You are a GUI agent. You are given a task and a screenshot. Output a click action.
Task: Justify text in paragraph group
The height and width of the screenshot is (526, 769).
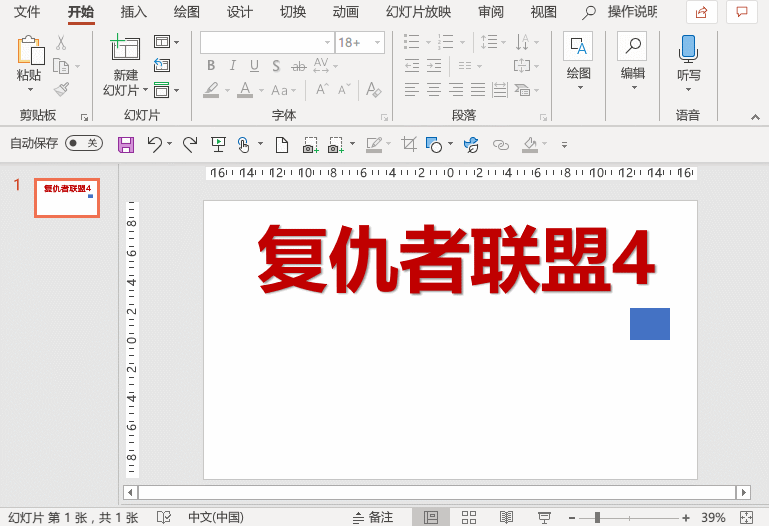[478, 90]
